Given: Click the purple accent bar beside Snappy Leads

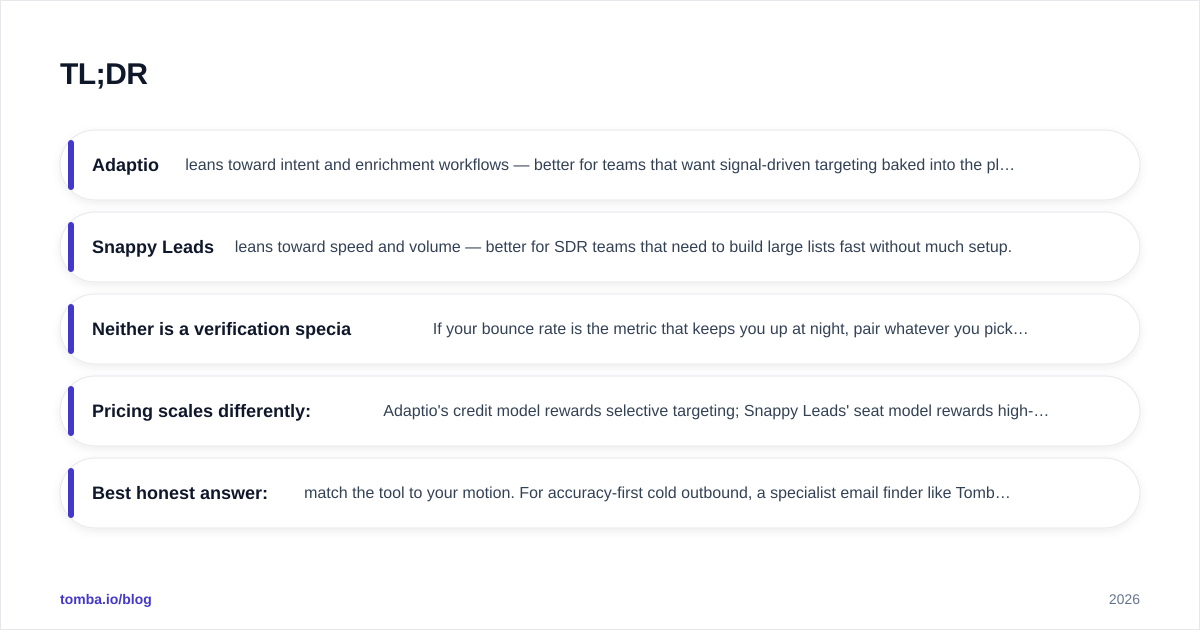Looking at the screenshot, I should (71, 247).
